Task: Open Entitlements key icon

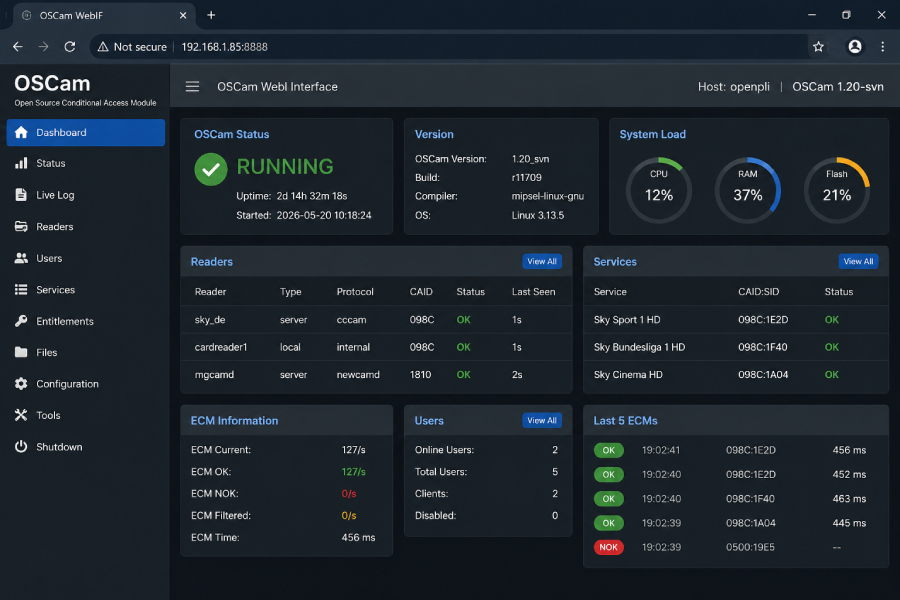Action: pos(21,321)
